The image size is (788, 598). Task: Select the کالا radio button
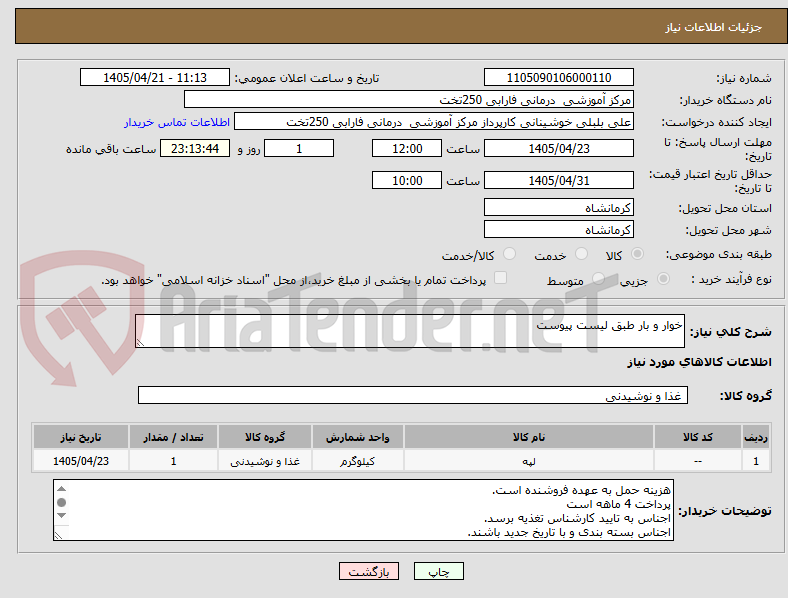pyautogui.click(x=637, y=254)
